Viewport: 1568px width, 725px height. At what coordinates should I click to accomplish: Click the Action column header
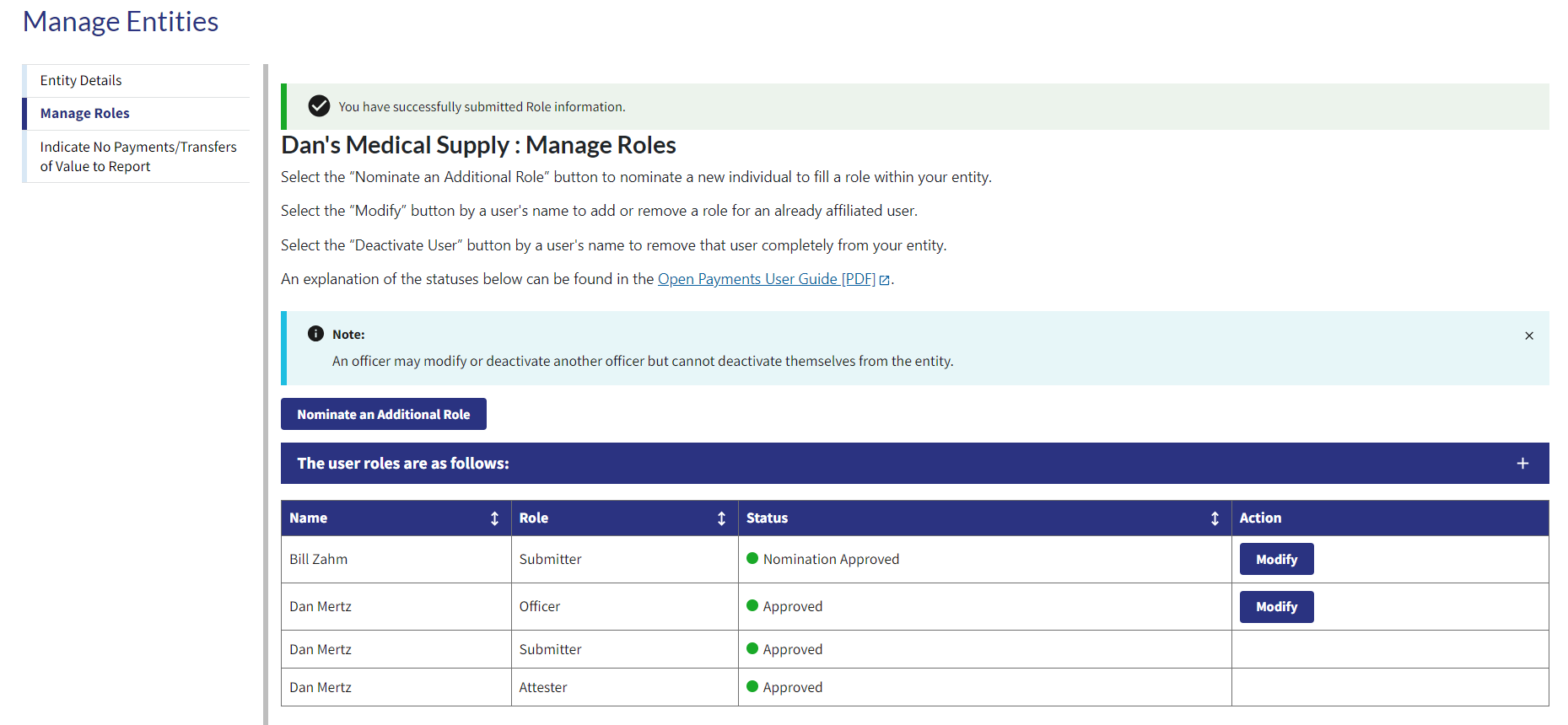click(1260, 518)
